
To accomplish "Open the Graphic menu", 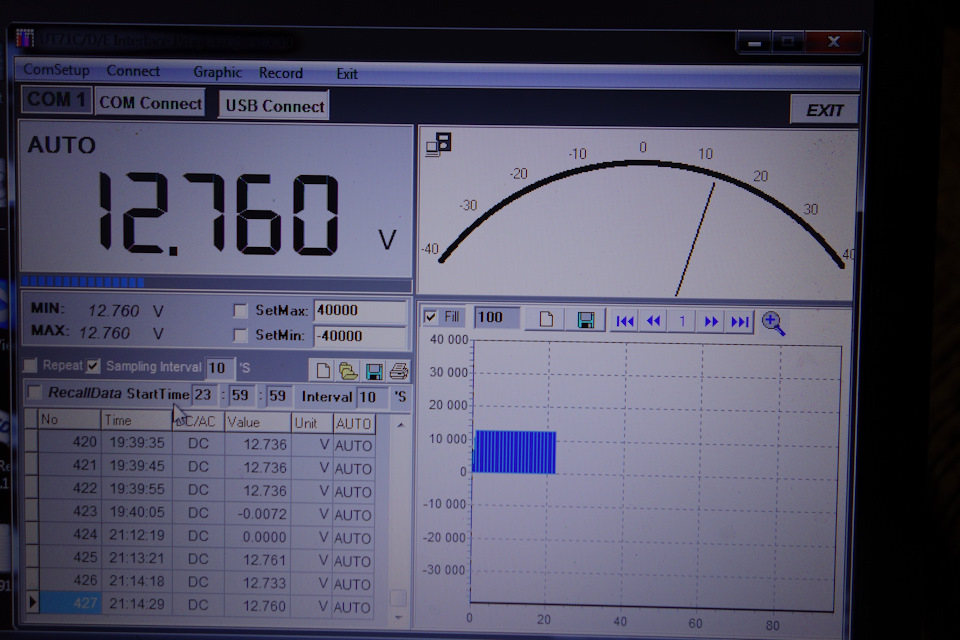I will tap(217, 72).
